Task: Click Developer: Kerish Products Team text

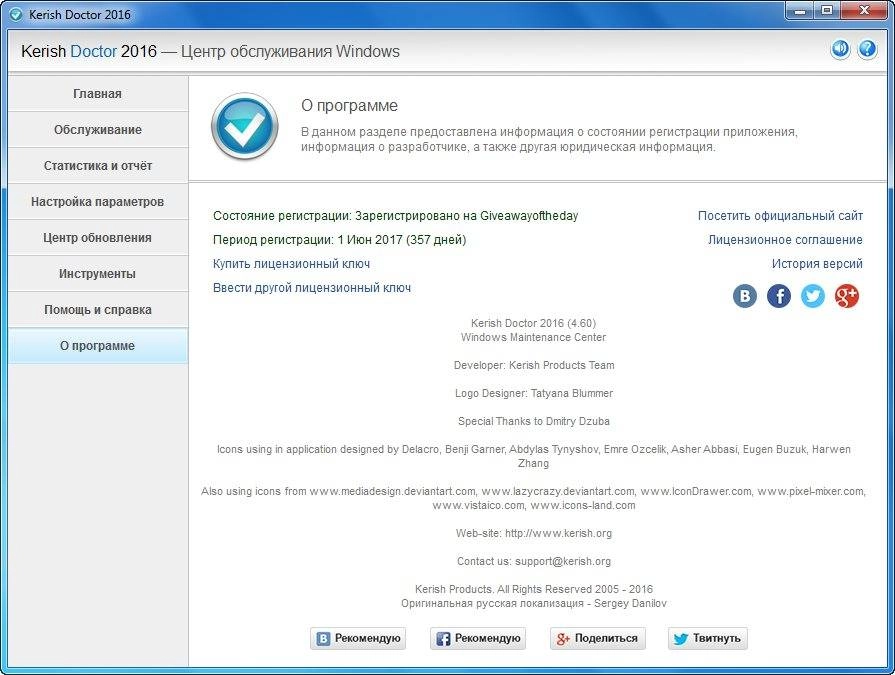Action: click(x=534, y=365)
